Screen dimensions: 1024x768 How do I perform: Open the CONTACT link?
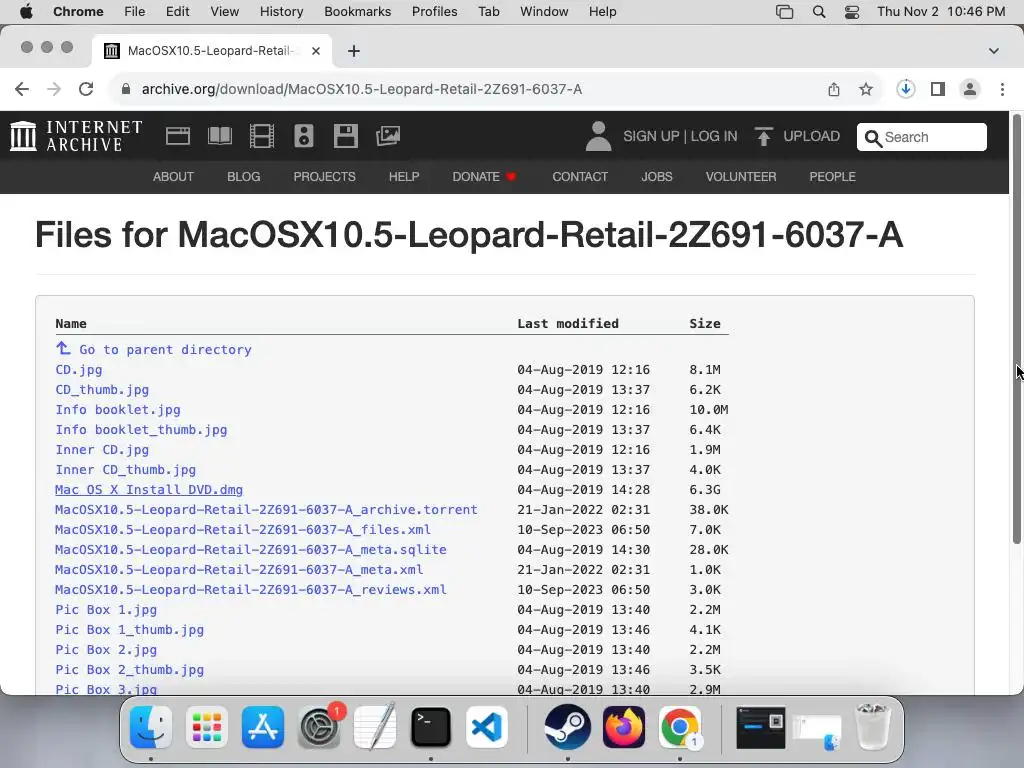[x=580, y=177]
